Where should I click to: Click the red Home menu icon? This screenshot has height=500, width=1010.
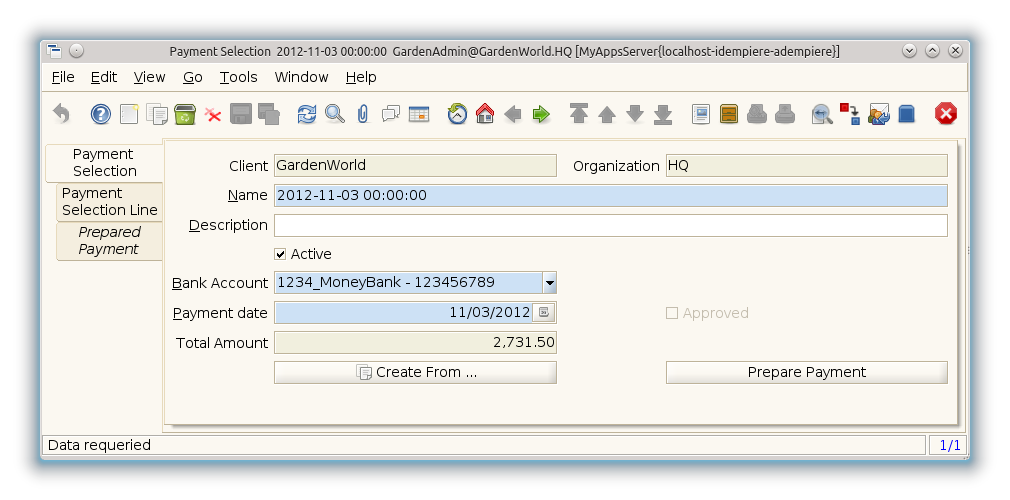coord(485,114)
